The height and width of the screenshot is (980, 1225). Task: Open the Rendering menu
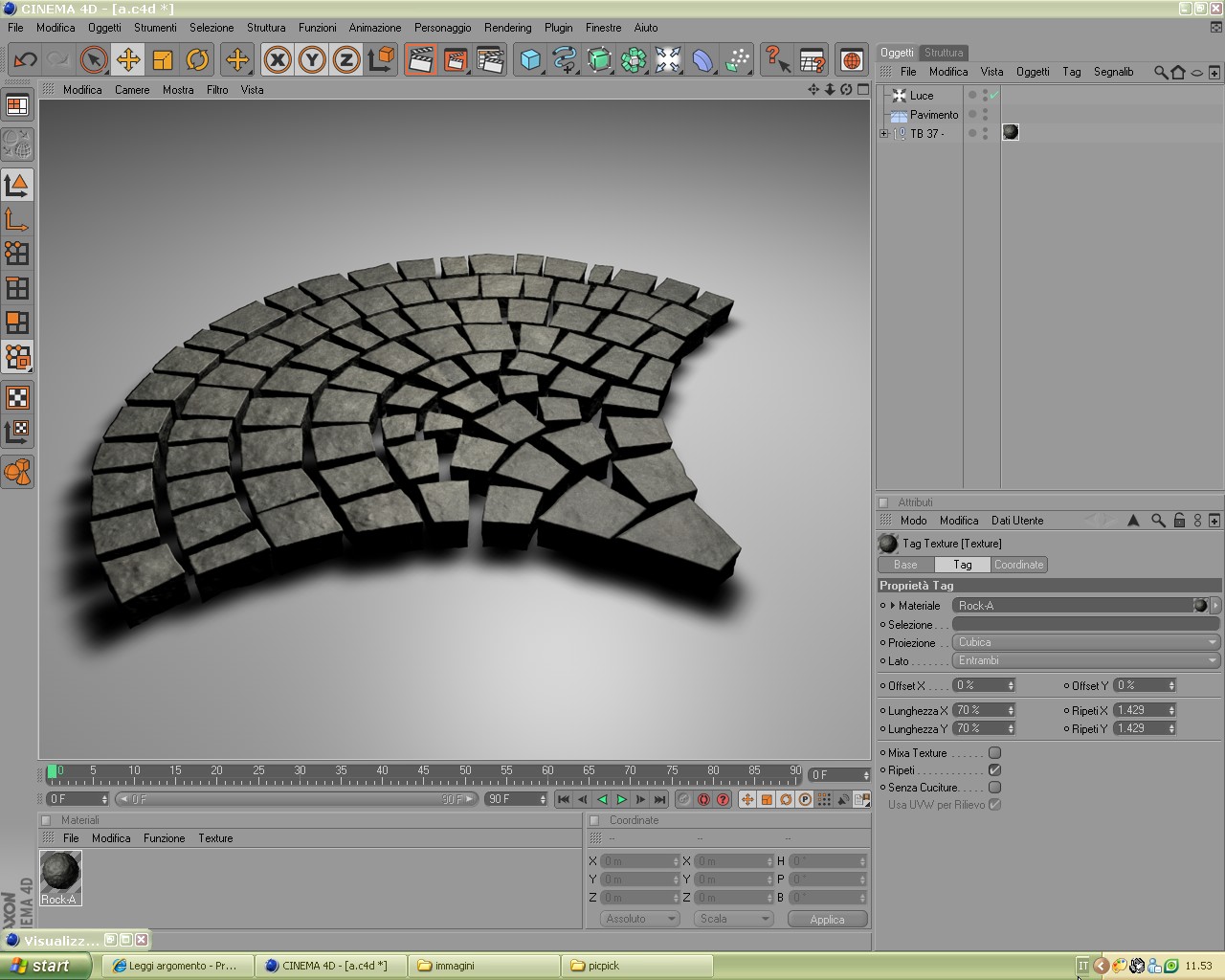[x=507, y=28]
